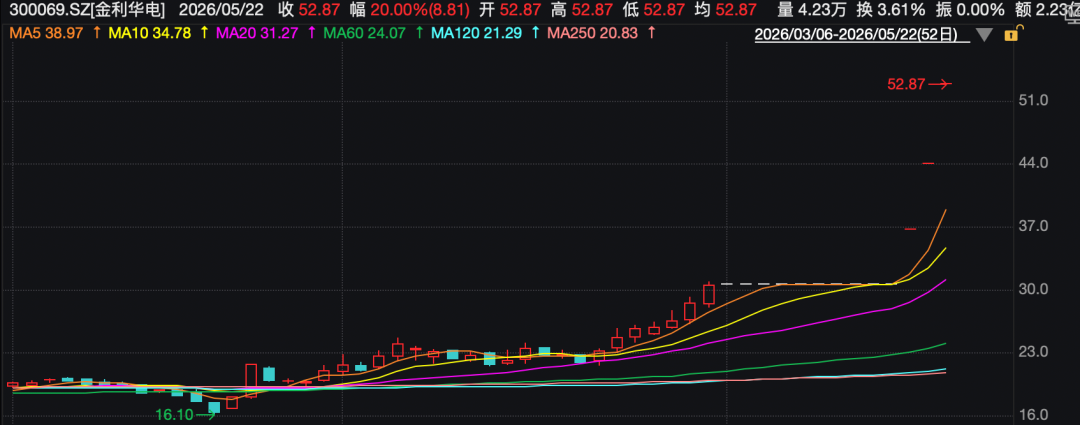Click the 16.0 price axis label
This screenshot has width=1080, height=425.
point(1034,416)
